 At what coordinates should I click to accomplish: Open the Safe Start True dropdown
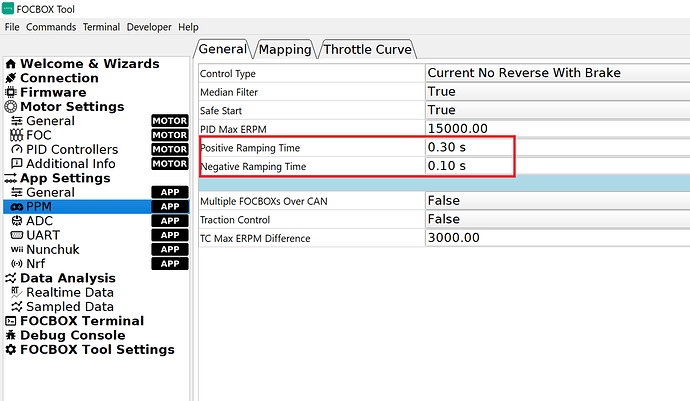tap(558, 110)
